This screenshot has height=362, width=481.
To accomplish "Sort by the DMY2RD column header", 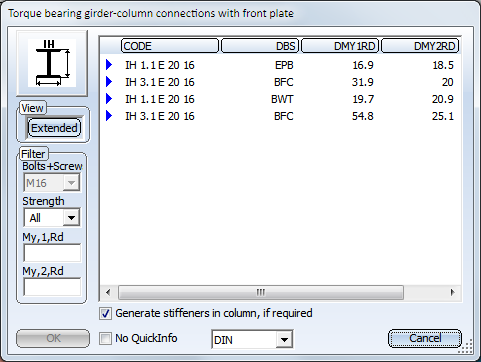I will [x=420, y=46].
